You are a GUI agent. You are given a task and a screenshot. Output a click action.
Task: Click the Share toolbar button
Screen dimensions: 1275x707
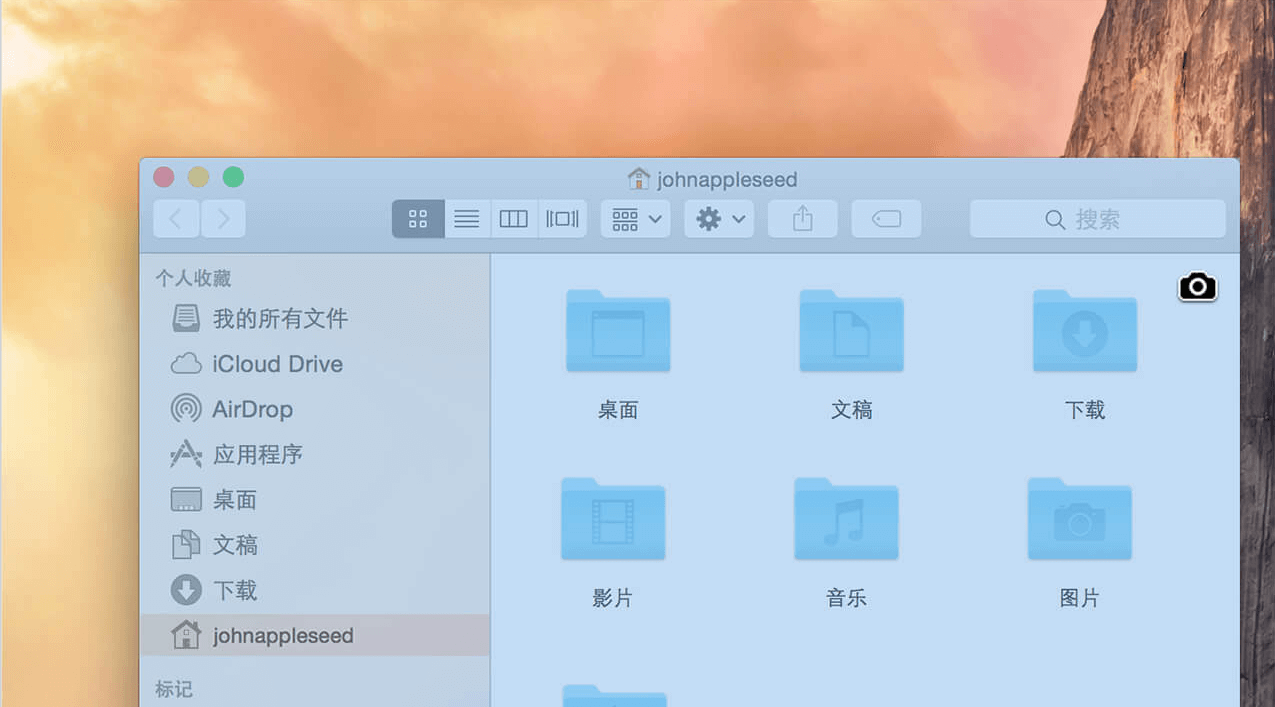(x=802, y=219)
